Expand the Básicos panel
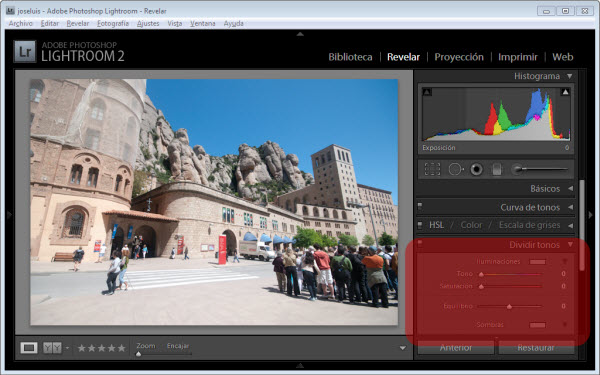The width and height of the screenshot is (600, 375). 570,188
